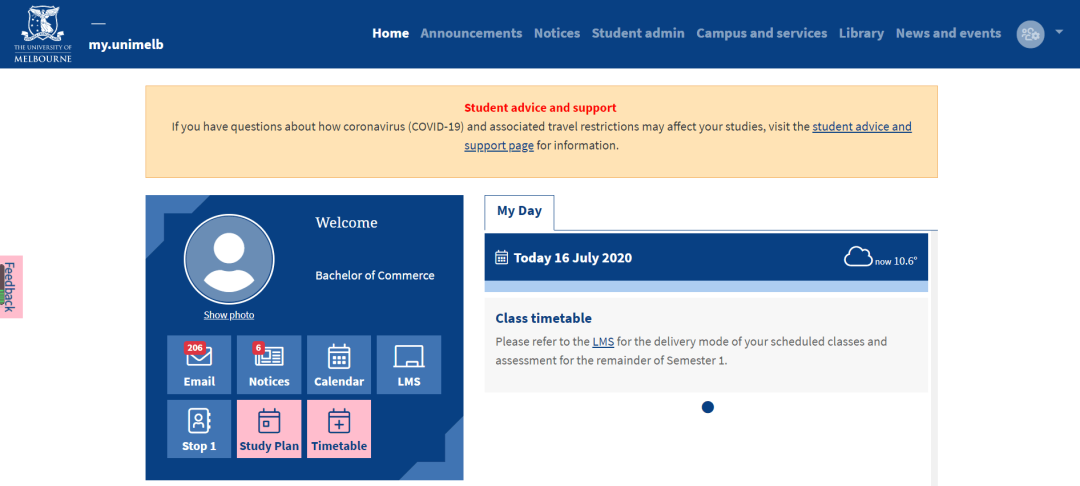
Task: Click the carousel dot indicator
Action: point(707,408)
